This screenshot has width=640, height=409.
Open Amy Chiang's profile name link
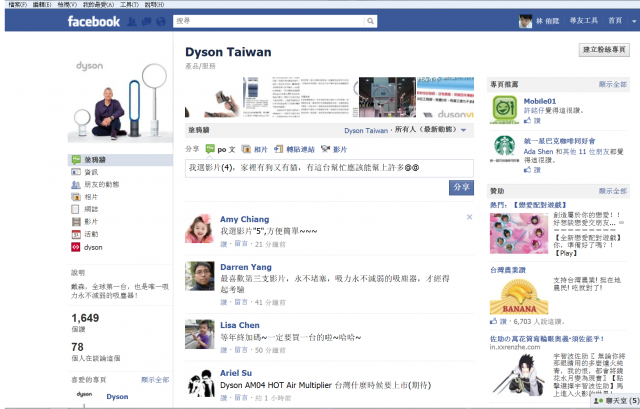(244, 219)
